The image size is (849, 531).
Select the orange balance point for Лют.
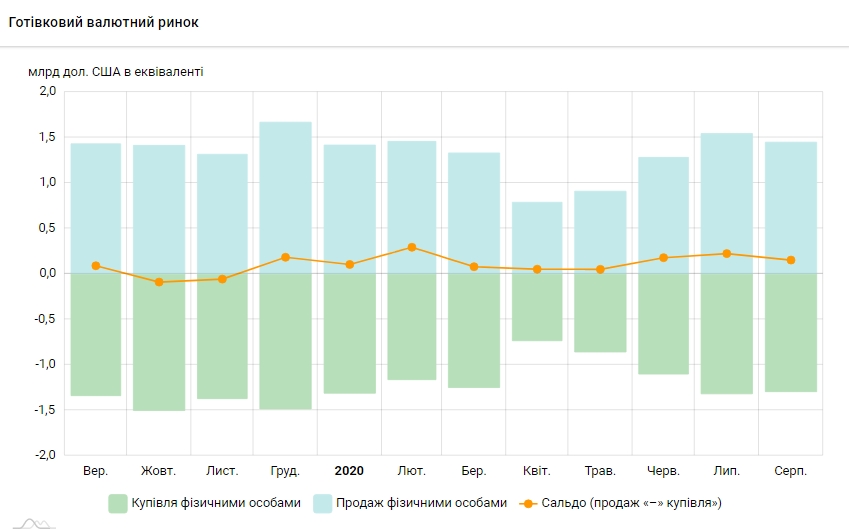click(412, 247)
